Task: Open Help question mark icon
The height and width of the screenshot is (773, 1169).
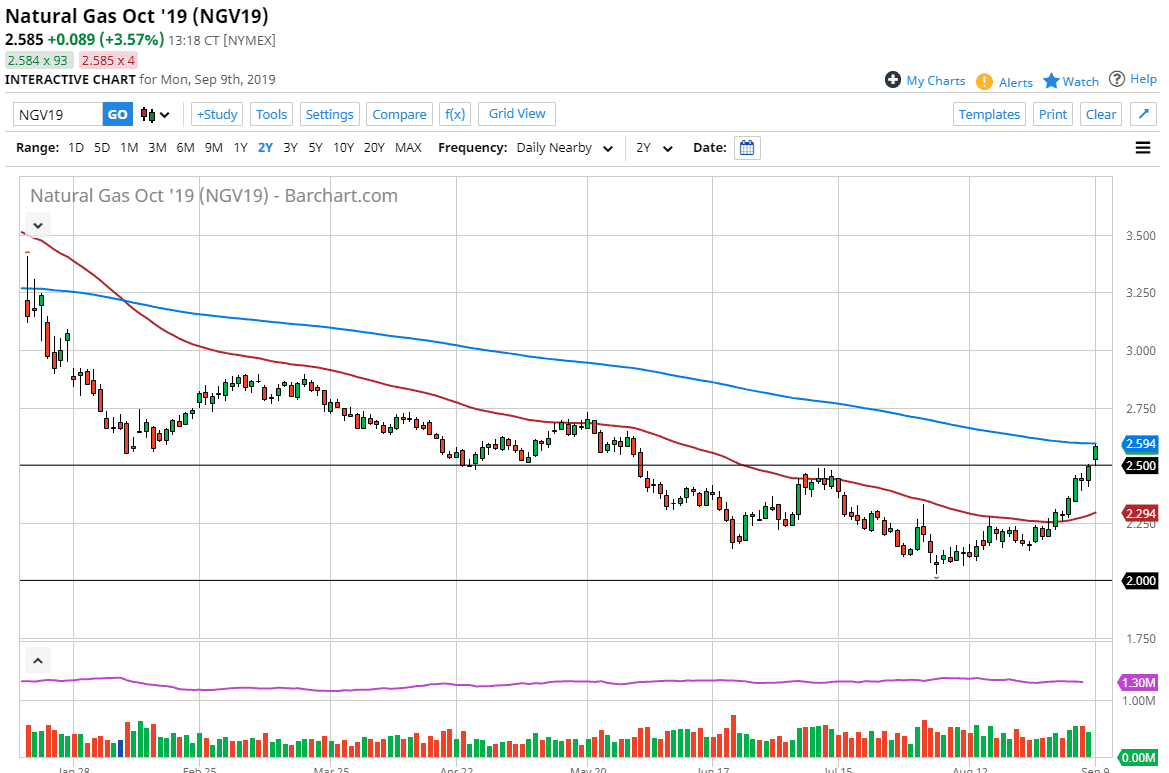Action: point(1117,79)
